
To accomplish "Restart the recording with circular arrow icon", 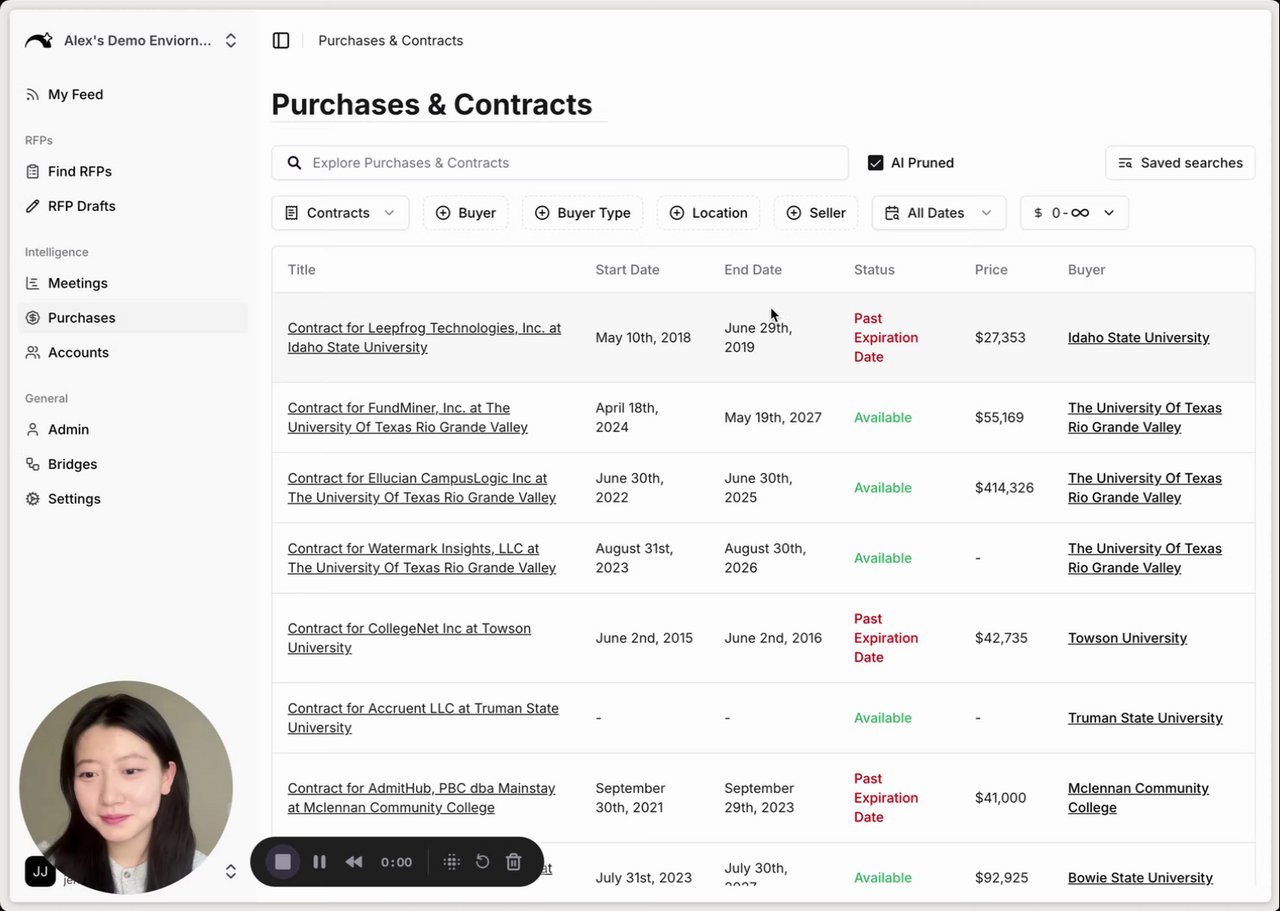I will click(x=482, y=862).
